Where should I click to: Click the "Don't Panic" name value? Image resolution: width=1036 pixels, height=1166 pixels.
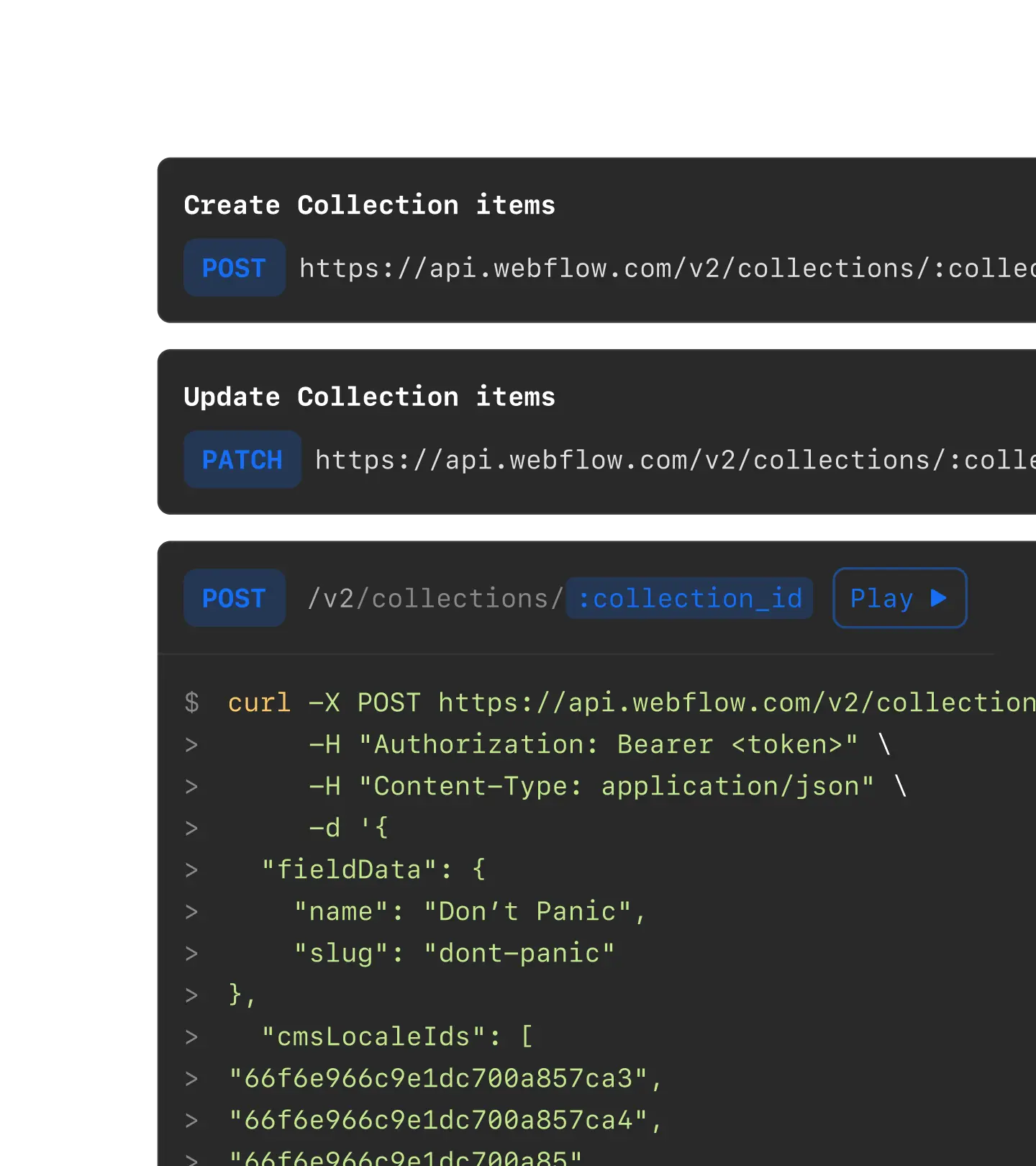coord(527,911)
